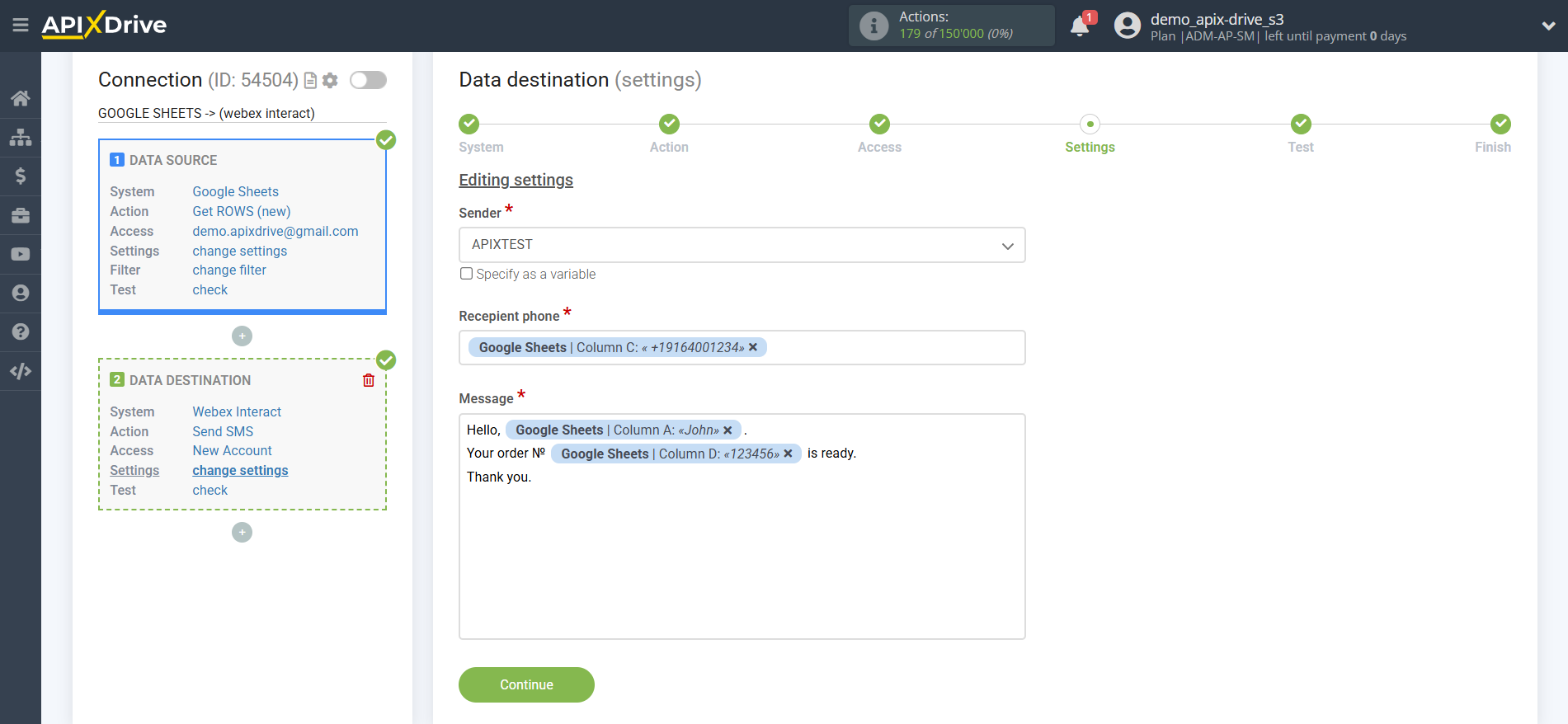This screenshot has width=1568, height=724.
Task: Click destination check link
Action: pos(210,490)
